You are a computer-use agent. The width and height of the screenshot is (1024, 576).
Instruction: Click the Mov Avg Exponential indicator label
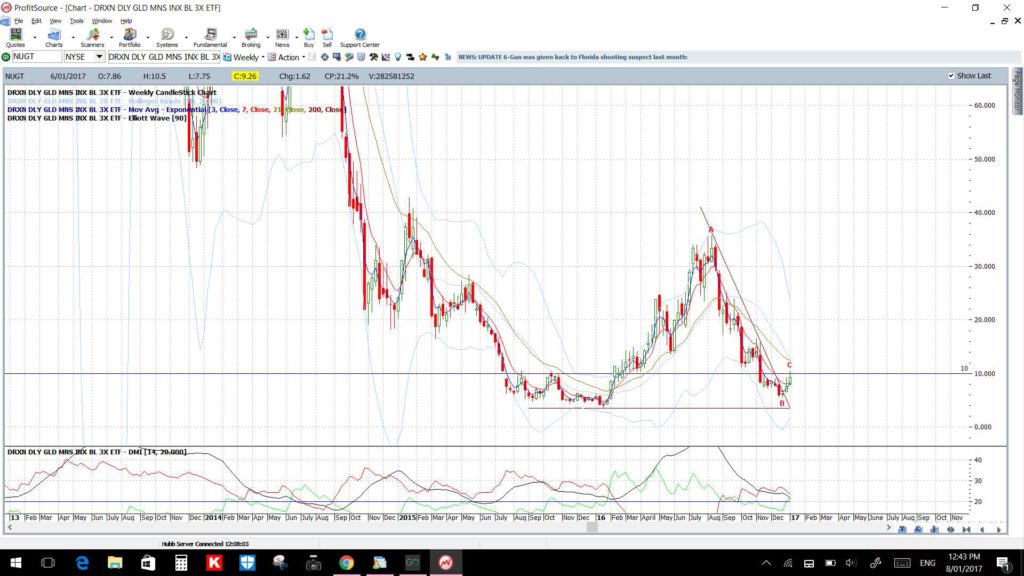[x=176, y=110]
